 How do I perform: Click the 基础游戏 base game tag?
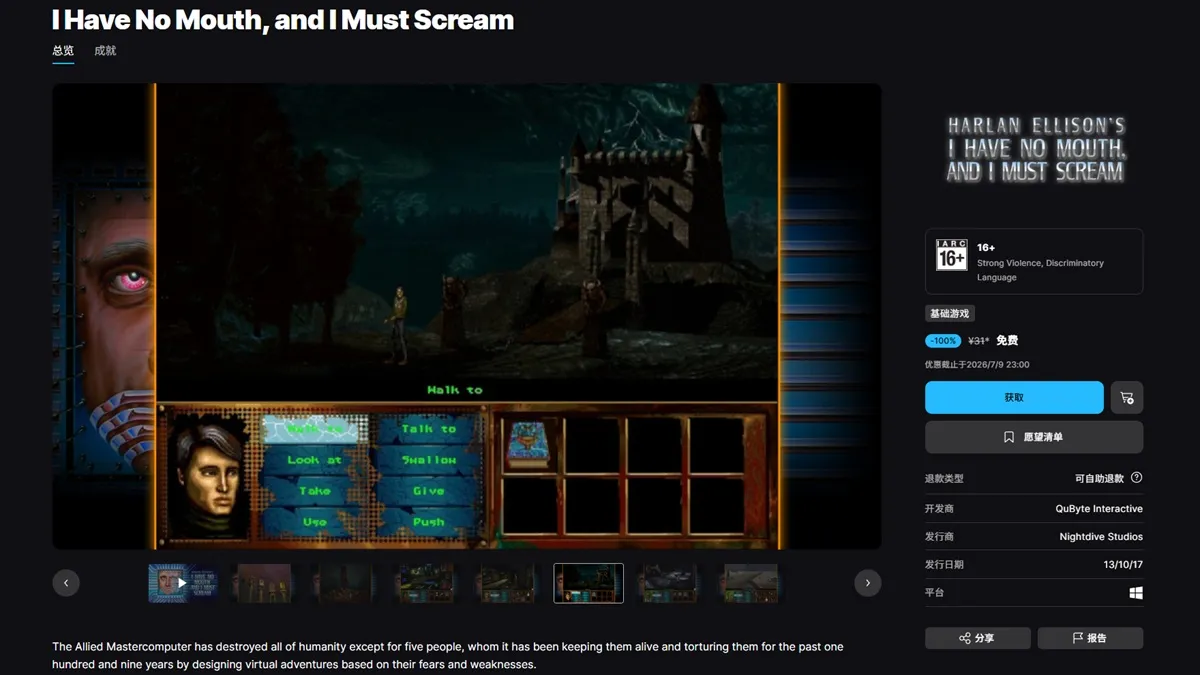click(x=949, y=314)
